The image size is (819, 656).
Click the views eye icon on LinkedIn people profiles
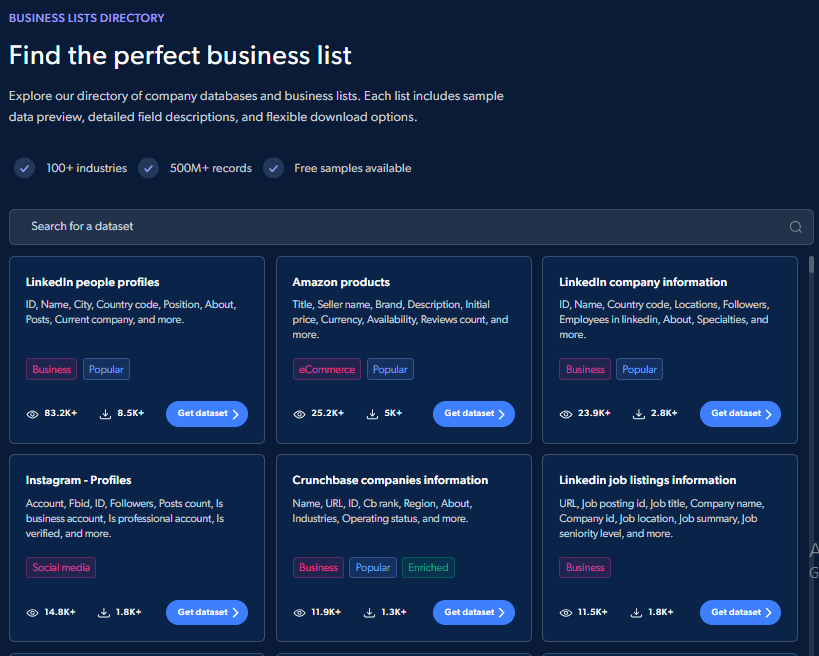(x=31, y=413)
